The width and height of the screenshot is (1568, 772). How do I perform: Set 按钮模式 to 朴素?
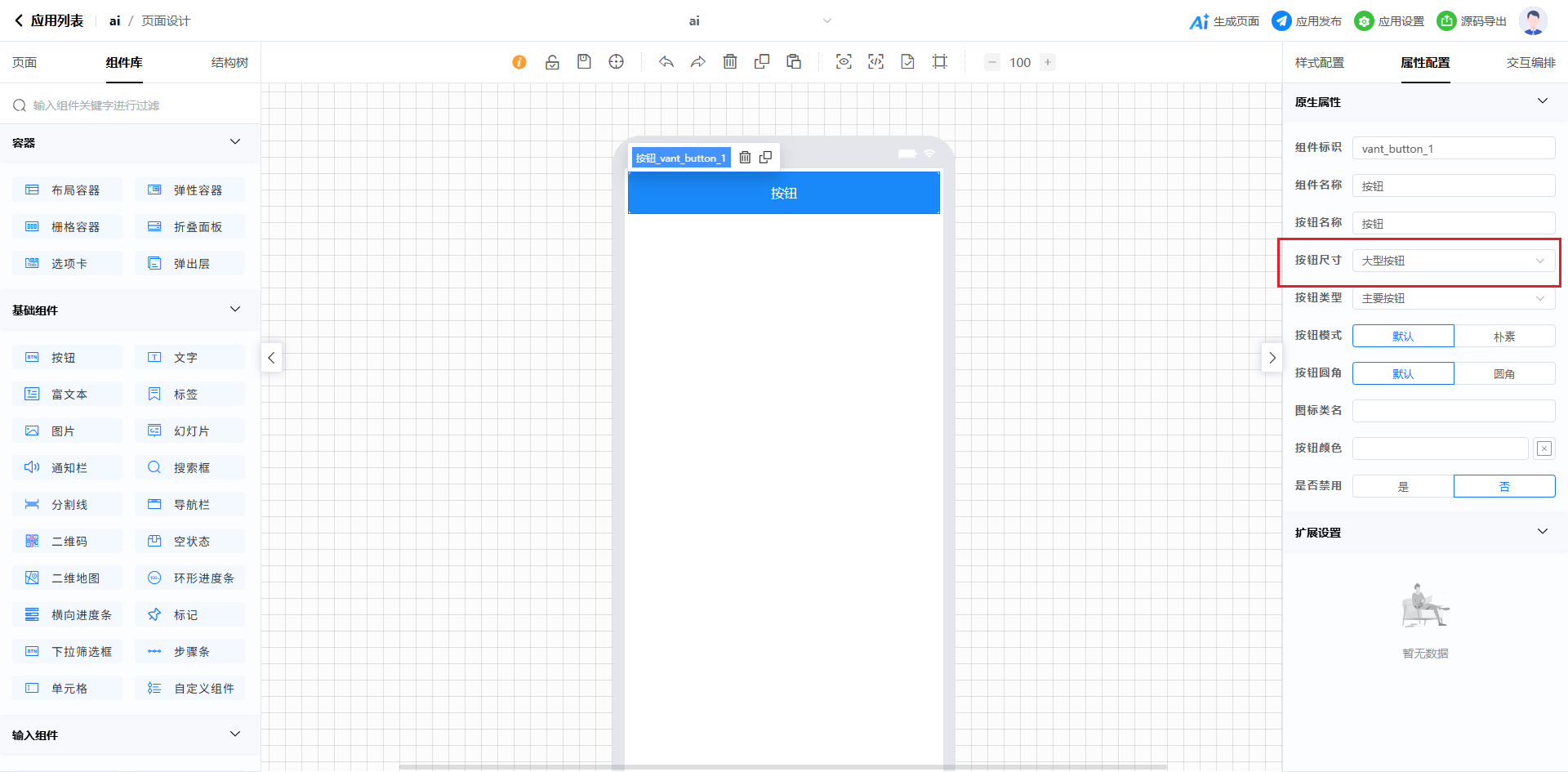coord(1503,337)
